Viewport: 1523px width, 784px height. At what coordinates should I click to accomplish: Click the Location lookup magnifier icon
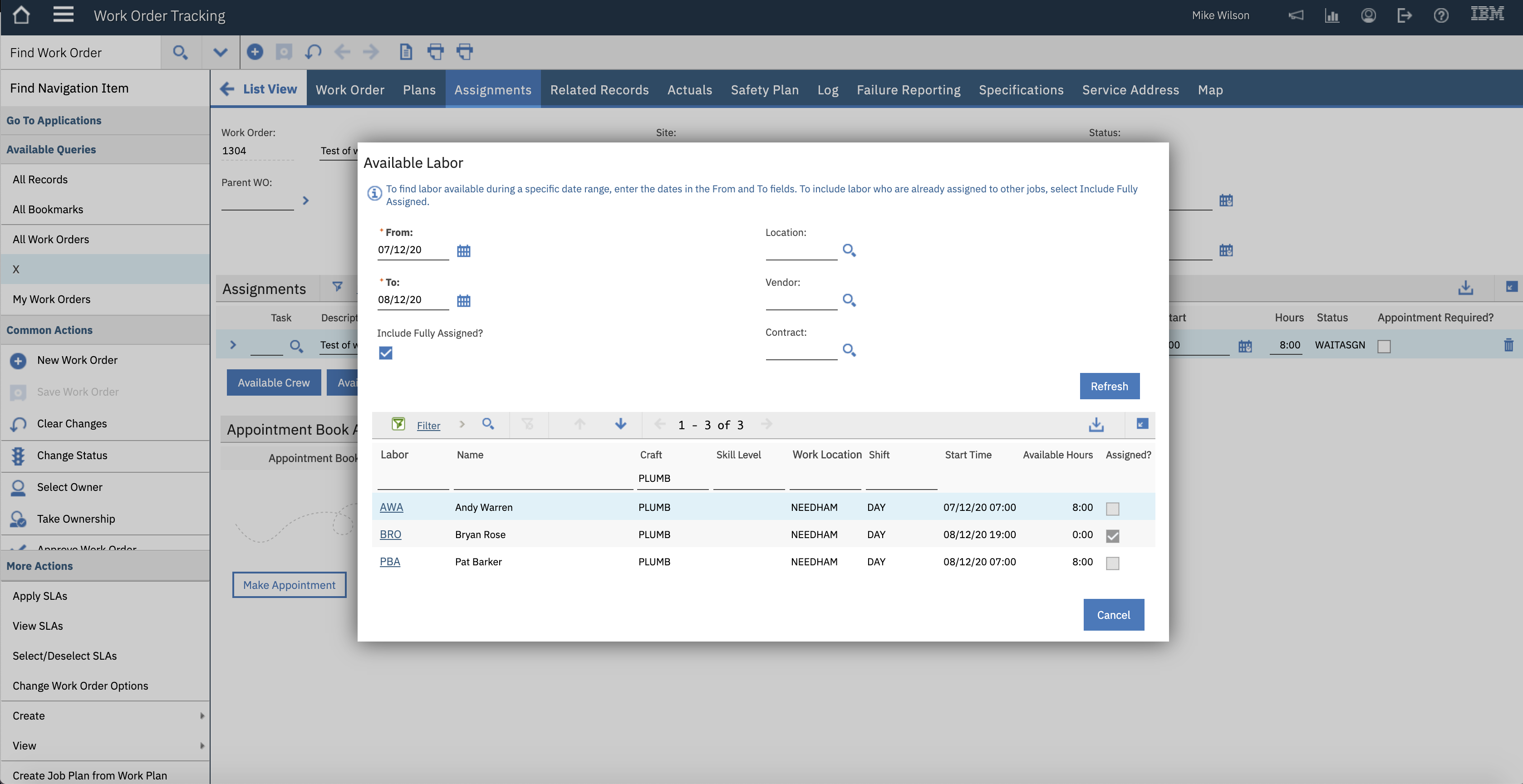tap(849, 250)
